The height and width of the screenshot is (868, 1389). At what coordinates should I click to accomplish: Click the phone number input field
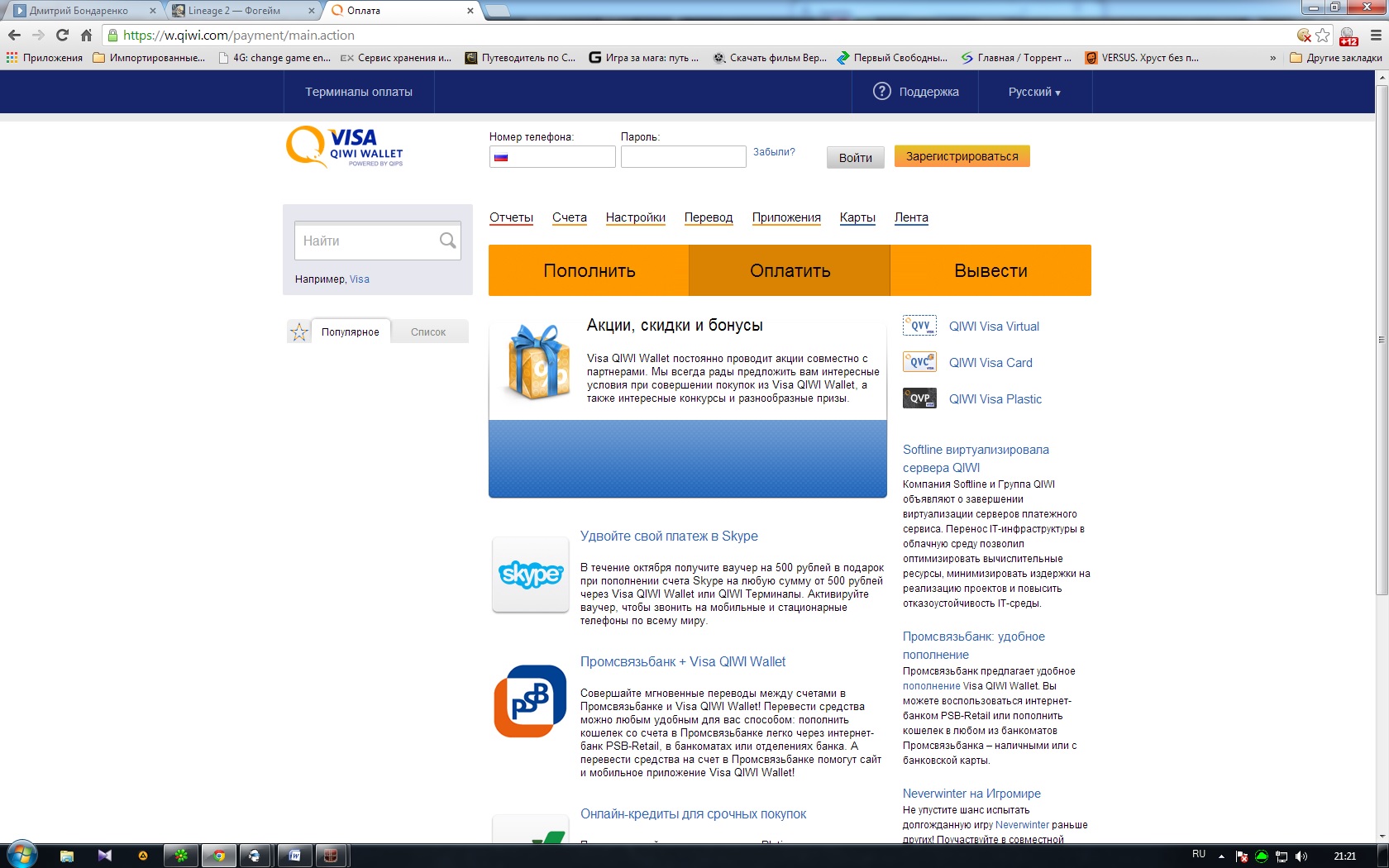click(x=552, y=156)
